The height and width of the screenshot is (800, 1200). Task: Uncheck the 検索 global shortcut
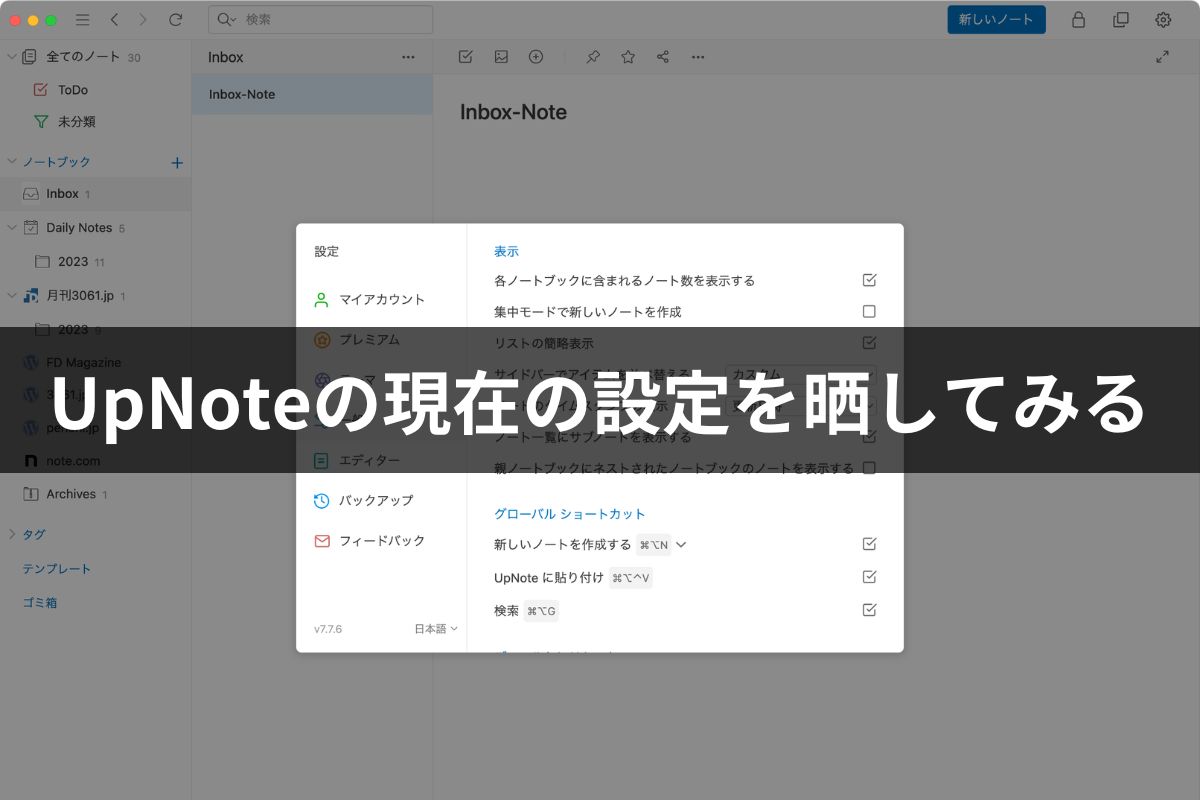869,609
